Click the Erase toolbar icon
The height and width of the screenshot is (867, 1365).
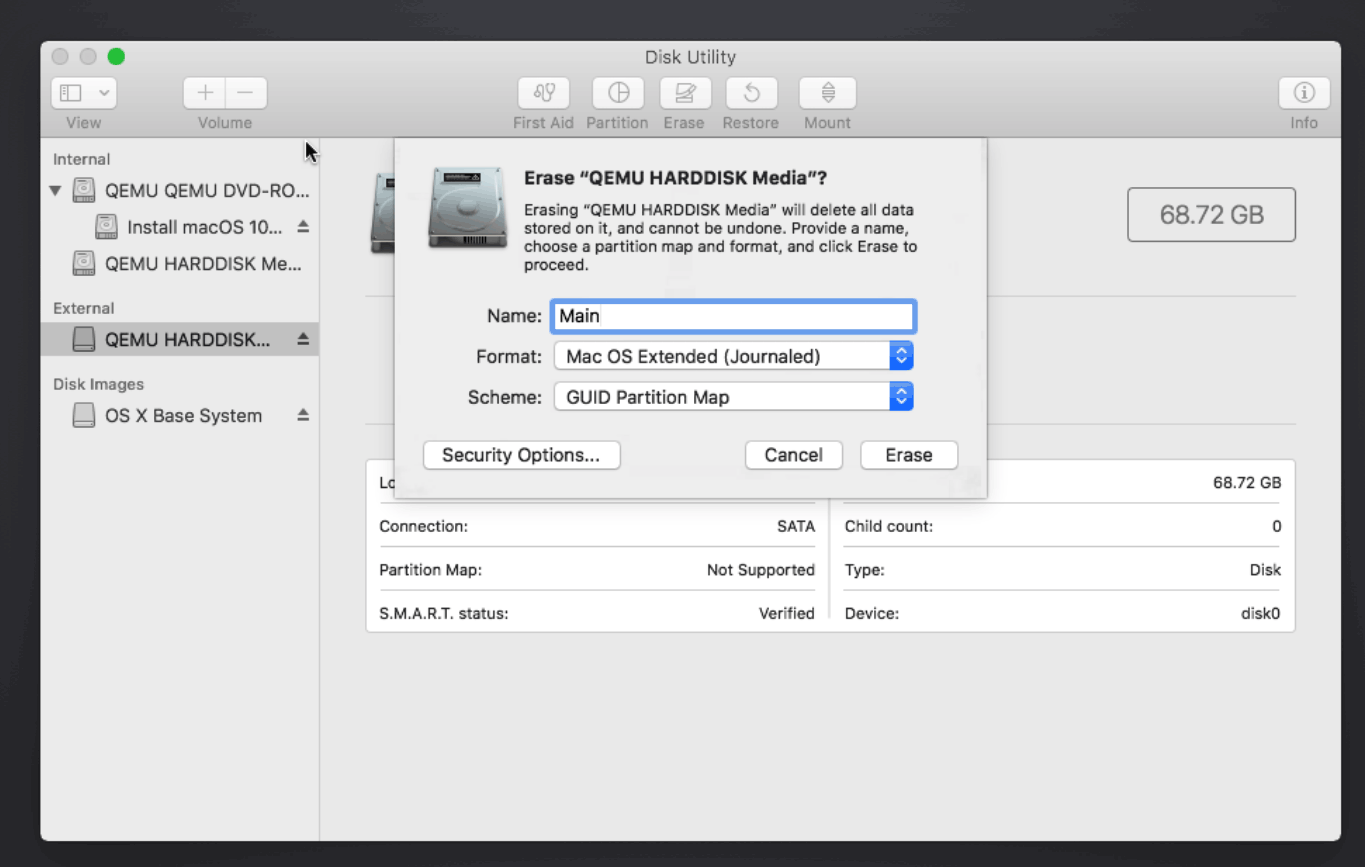point(685,93)
